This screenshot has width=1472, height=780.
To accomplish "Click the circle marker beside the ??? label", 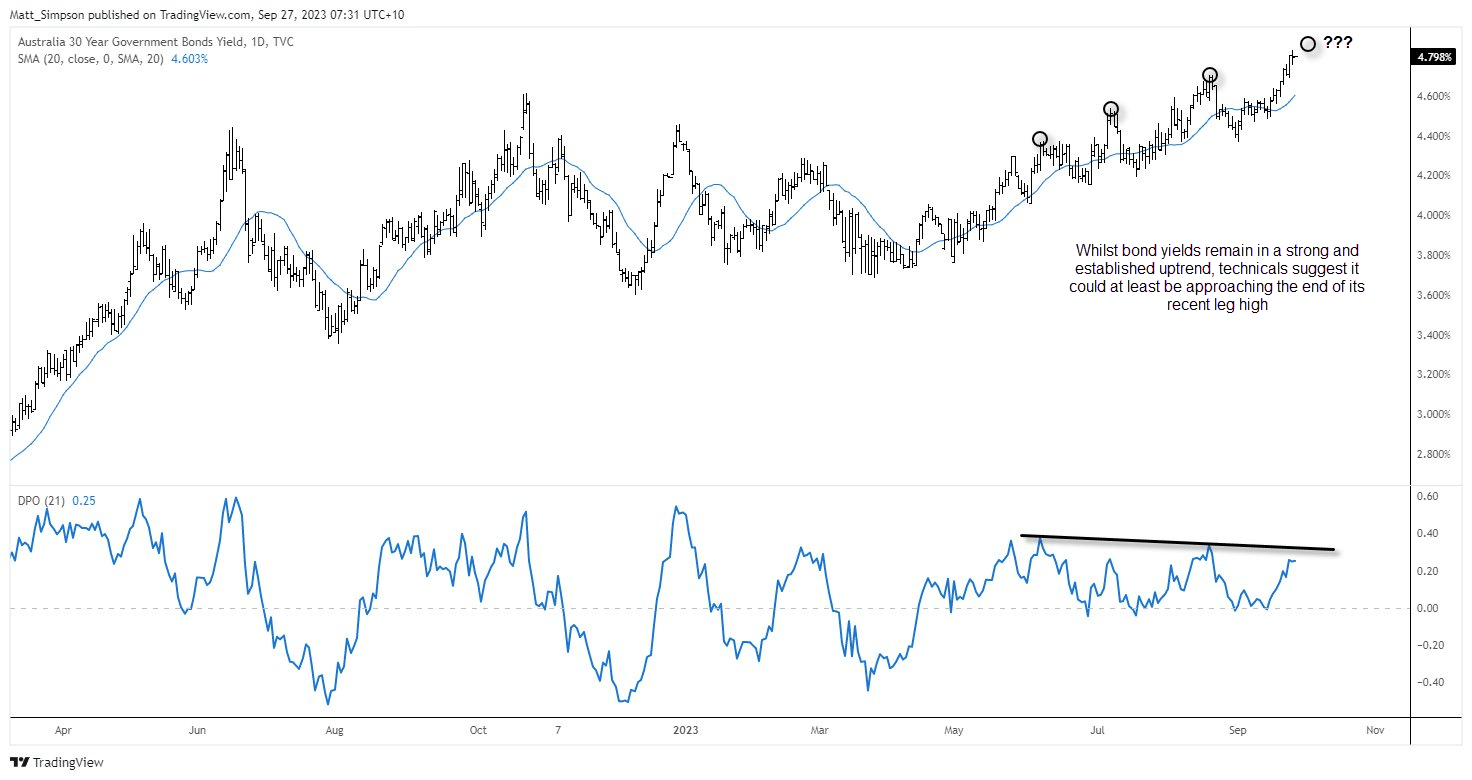I will click(1307, 44).
